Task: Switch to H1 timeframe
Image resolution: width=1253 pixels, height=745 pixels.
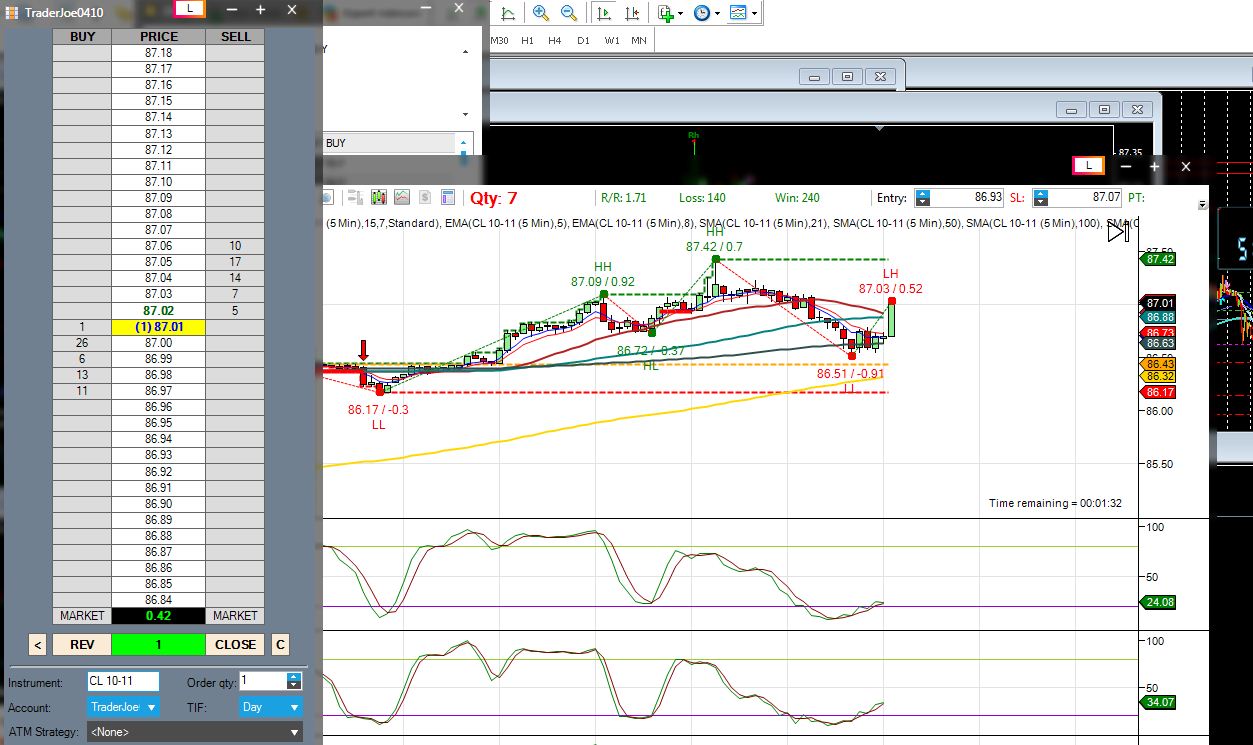Action: coord(527,41)
